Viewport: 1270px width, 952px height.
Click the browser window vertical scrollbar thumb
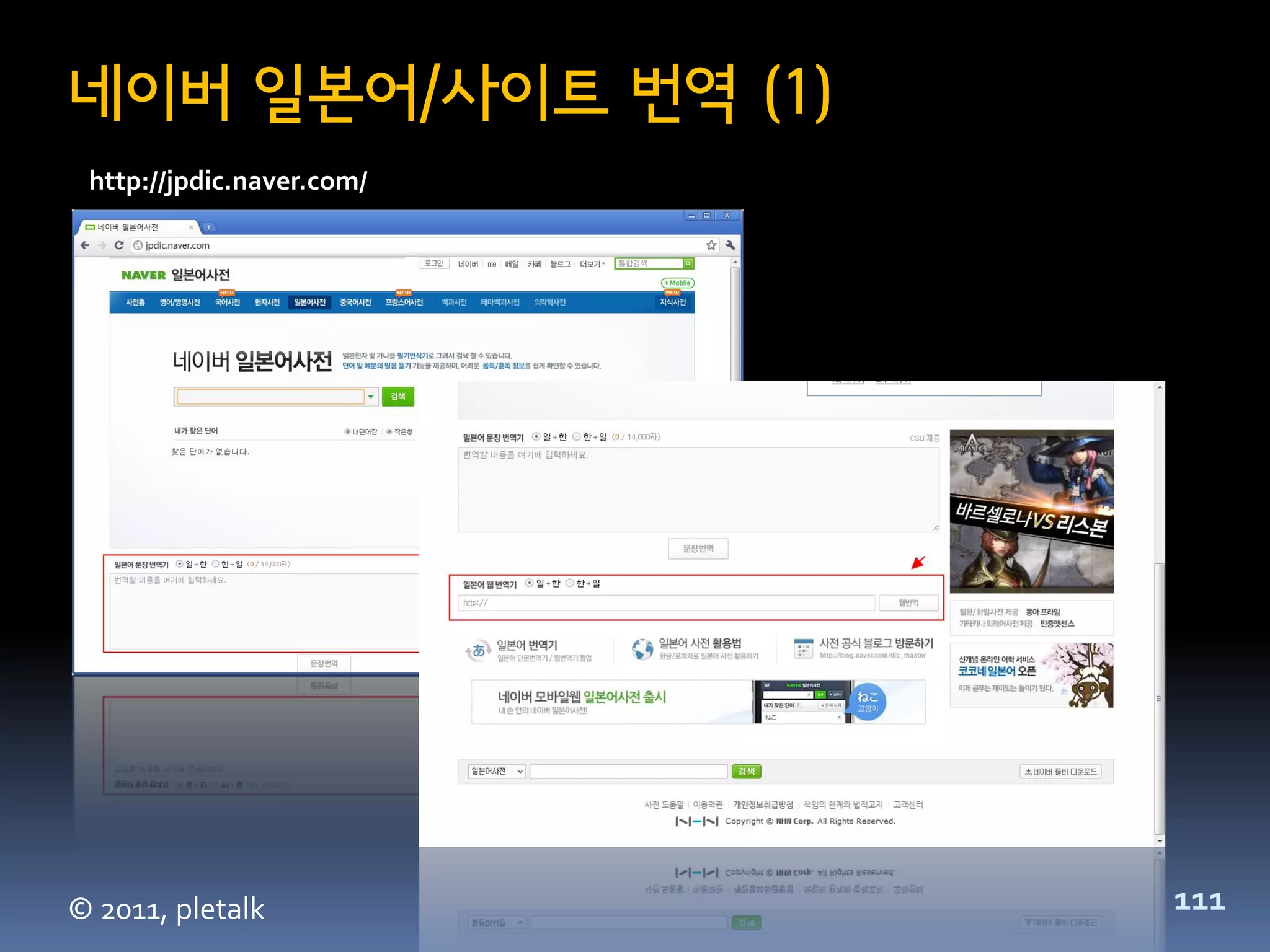[735, 324]
